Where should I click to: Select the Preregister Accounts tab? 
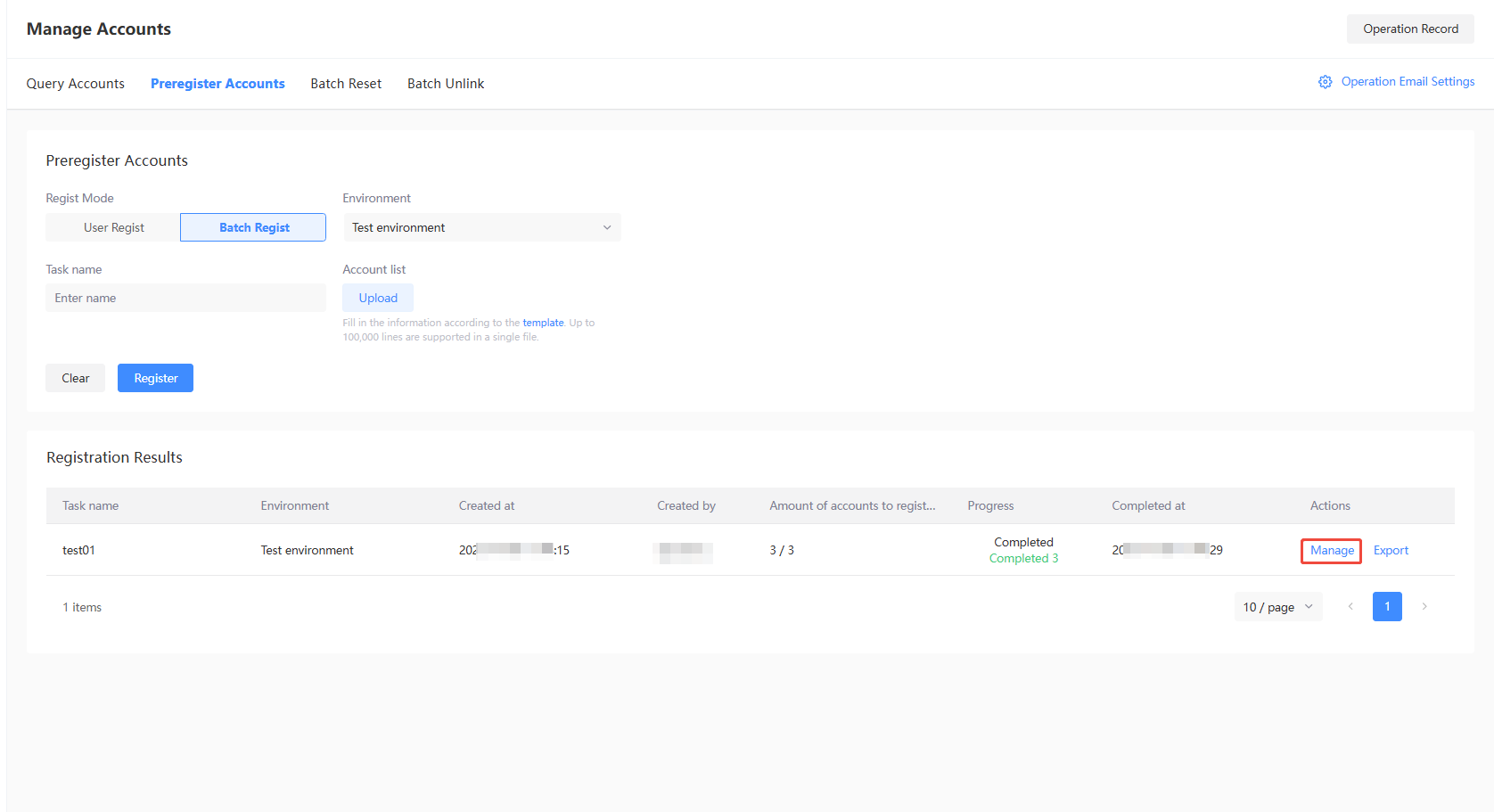(x=218, y=84)
